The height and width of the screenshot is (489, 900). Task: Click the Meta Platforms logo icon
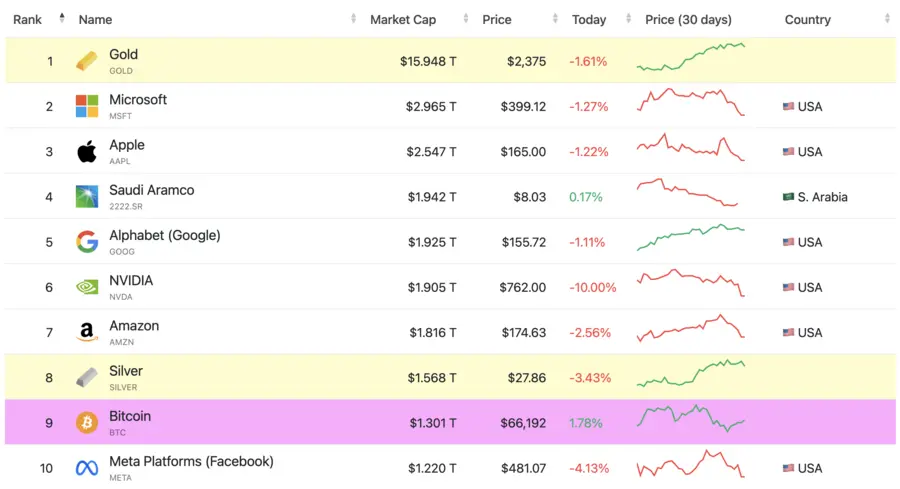[87, 468]
